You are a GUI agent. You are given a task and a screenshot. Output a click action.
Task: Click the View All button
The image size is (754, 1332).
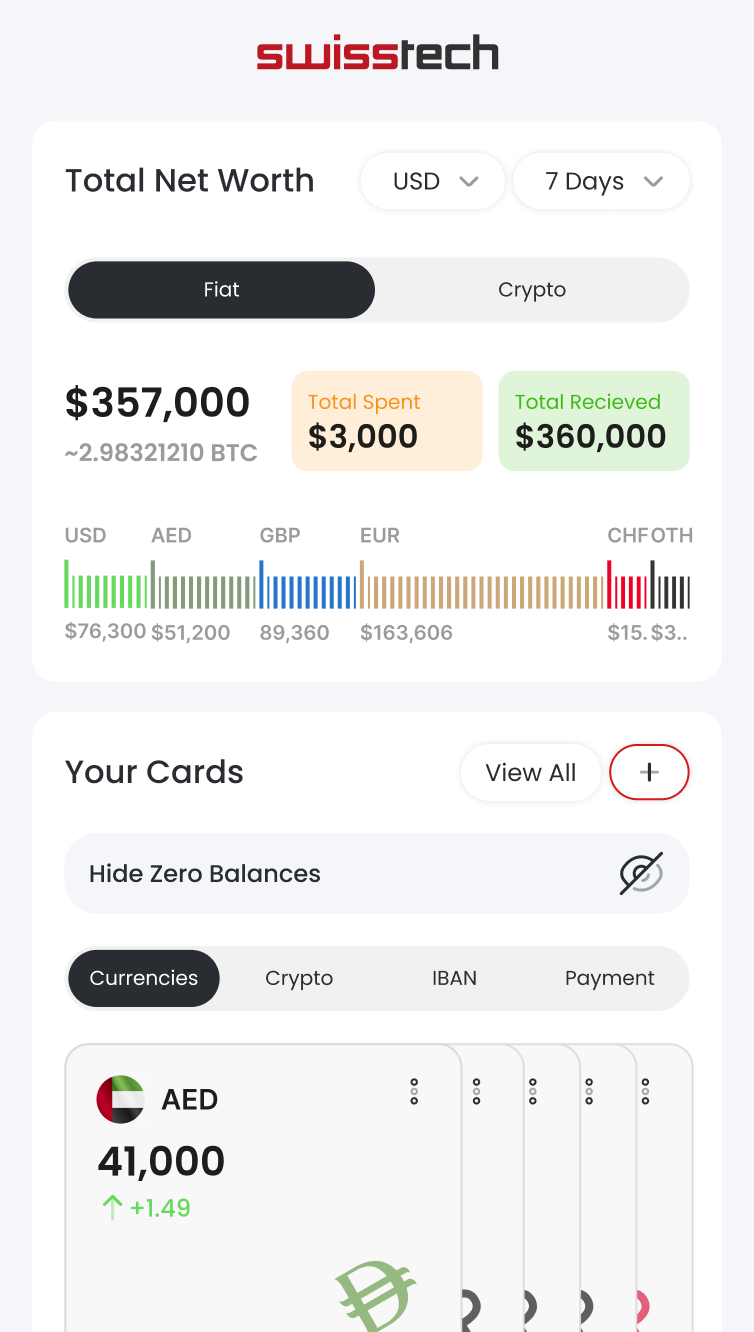coord(530,772)
